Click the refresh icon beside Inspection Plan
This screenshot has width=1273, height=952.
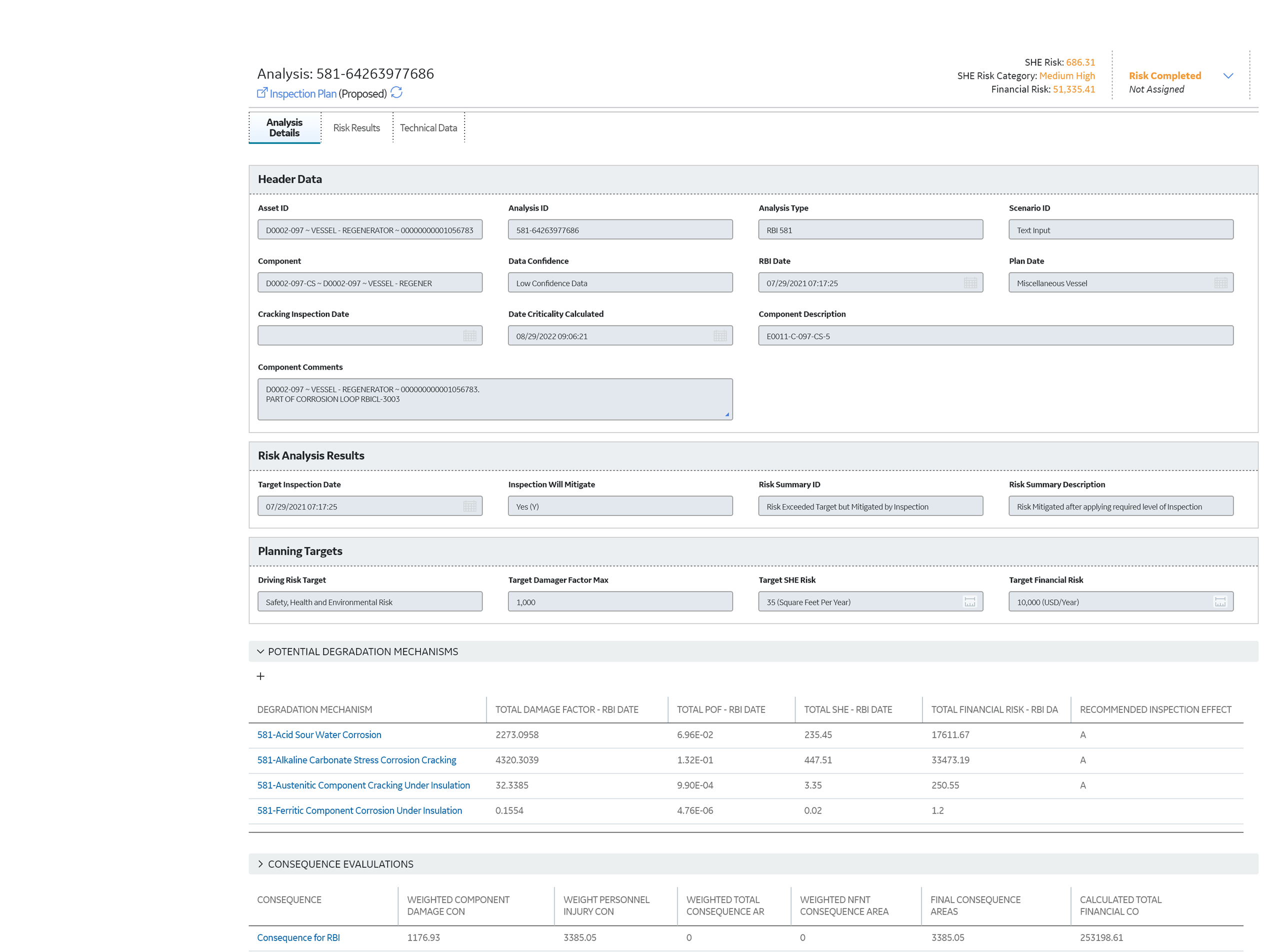point(396,92)
